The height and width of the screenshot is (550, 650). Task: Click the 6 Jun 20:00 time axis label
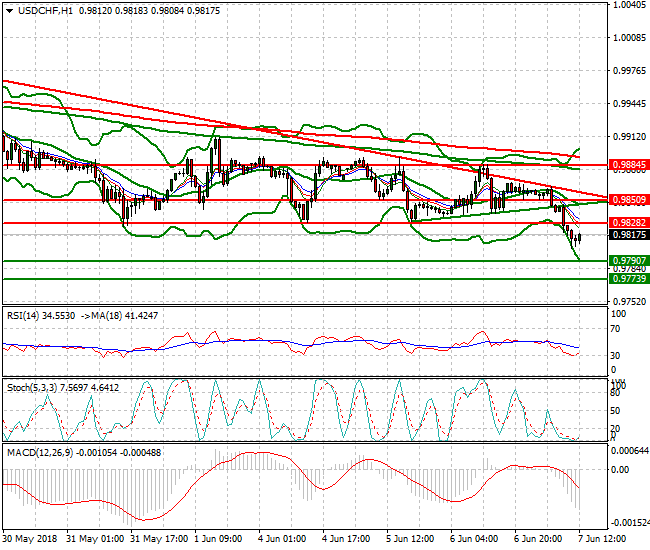tap(538, 539)
